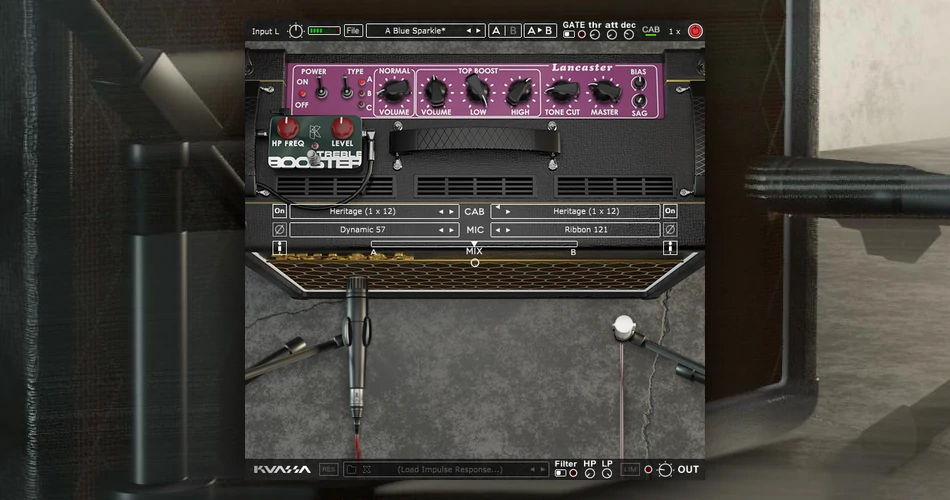
Task: Click the Bias knob
Action: (639, 84)
